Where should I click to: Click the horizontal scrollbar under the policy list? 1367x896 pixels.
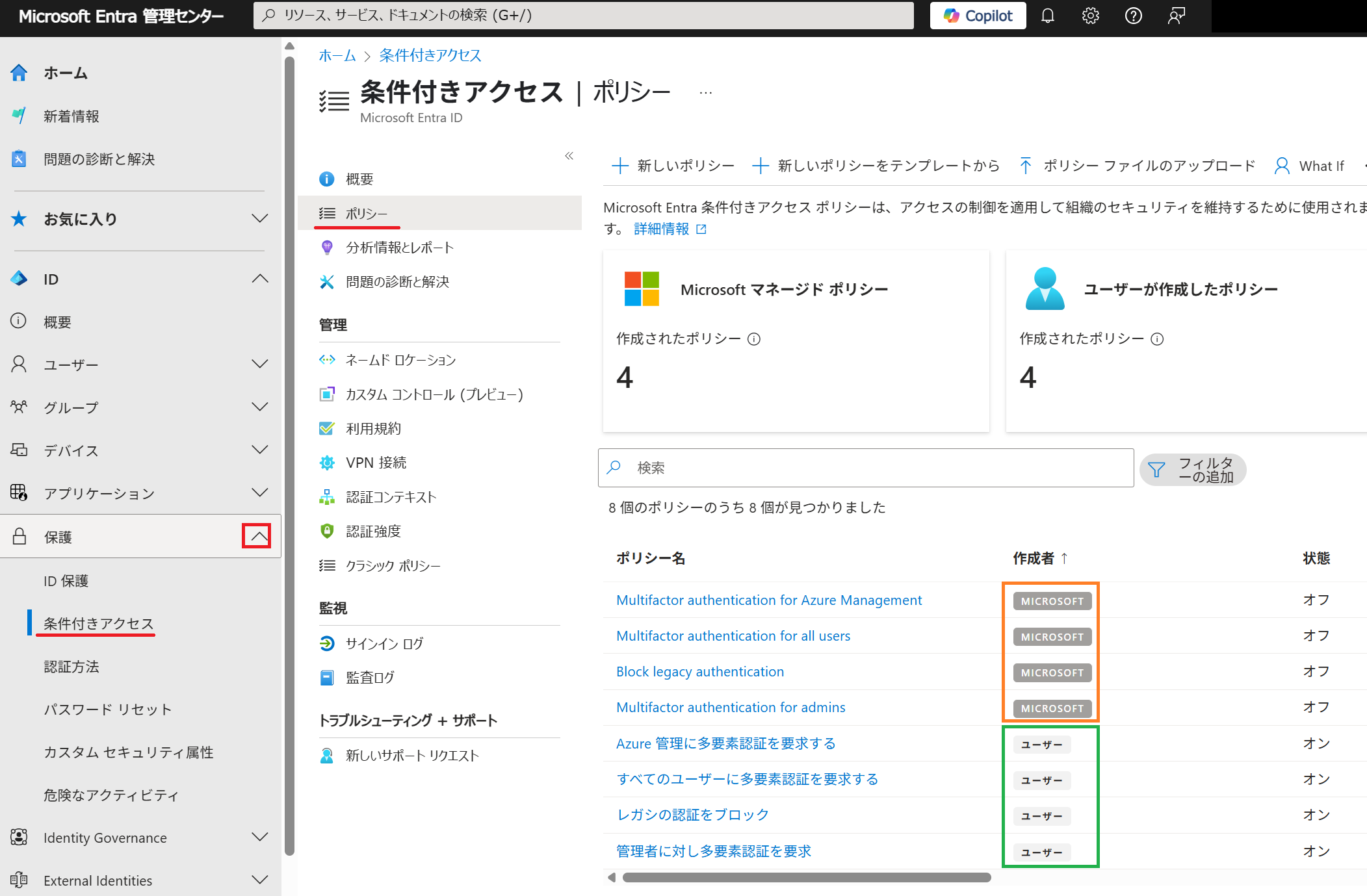tap(806, 878)
